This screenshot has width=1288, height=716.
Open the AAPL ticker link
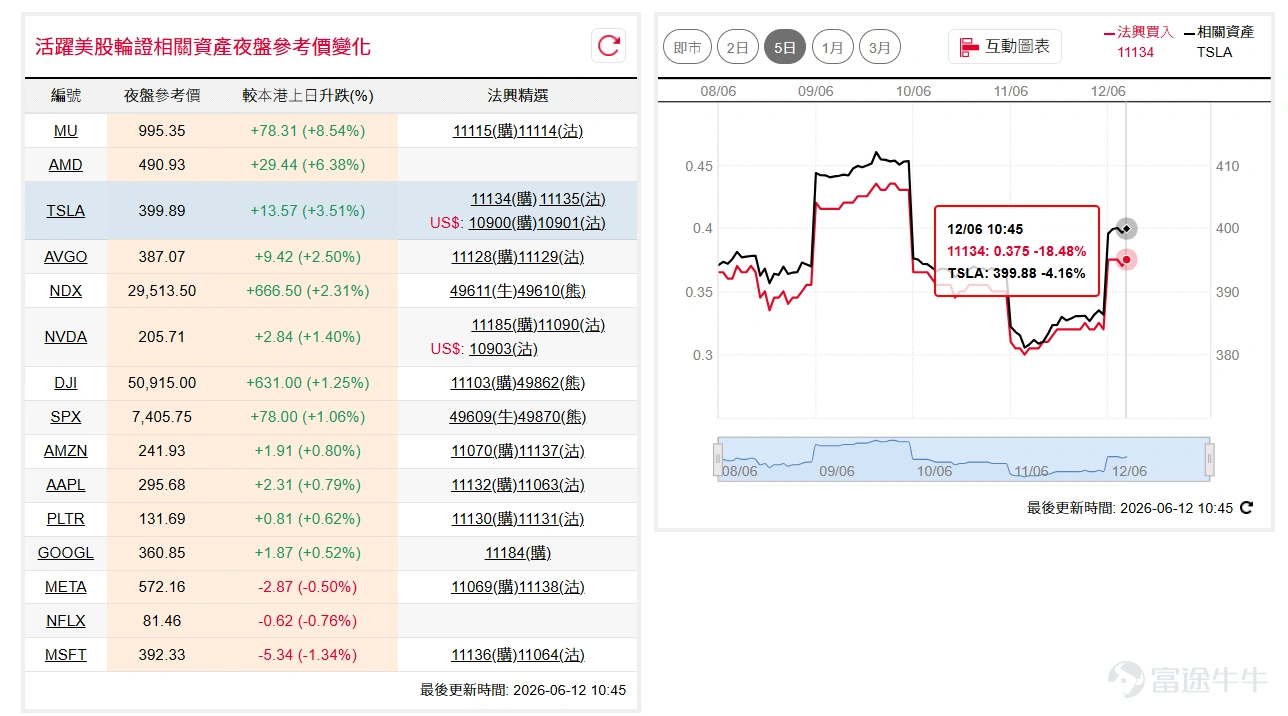click(x=66, y=485)
